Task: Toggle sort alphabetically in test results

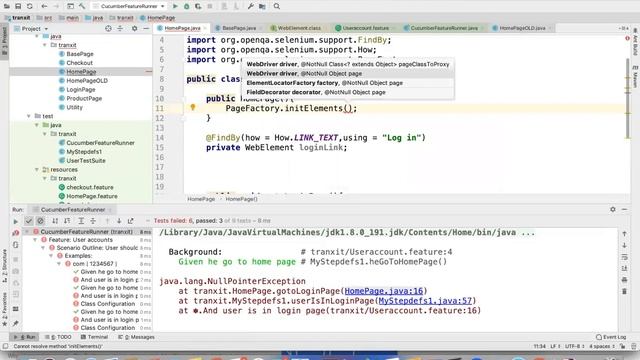Action: 55,221
